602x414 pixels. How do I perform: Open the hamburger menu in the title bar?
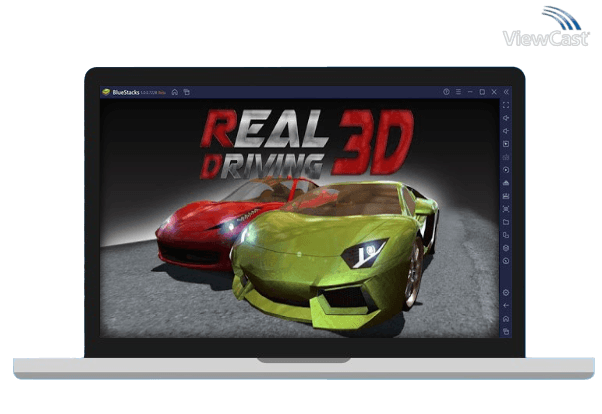pyautogui.click(x=458, y=92)
